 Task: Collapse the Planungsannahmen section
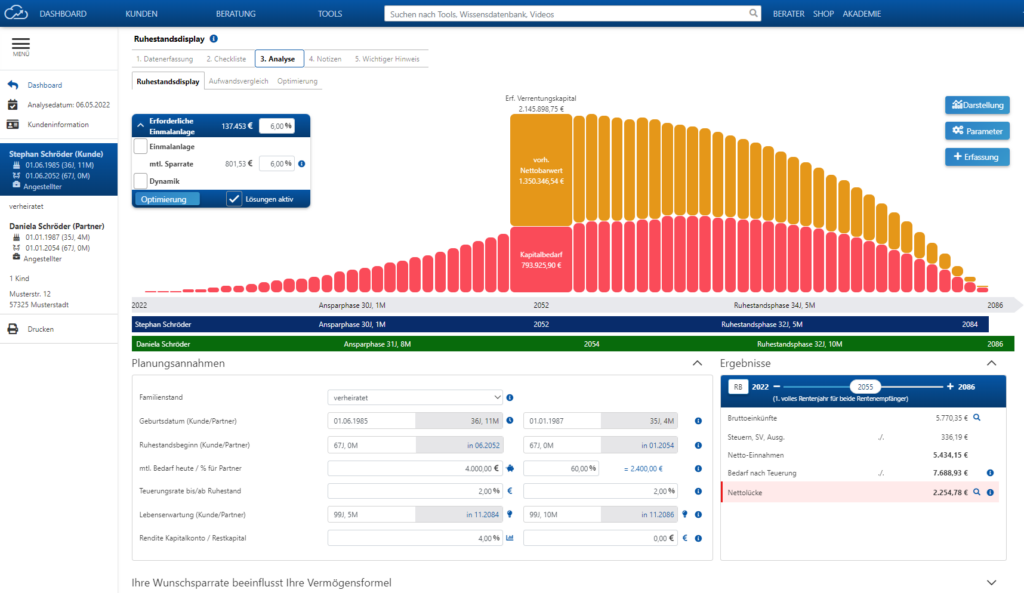[x=697, y=364]
